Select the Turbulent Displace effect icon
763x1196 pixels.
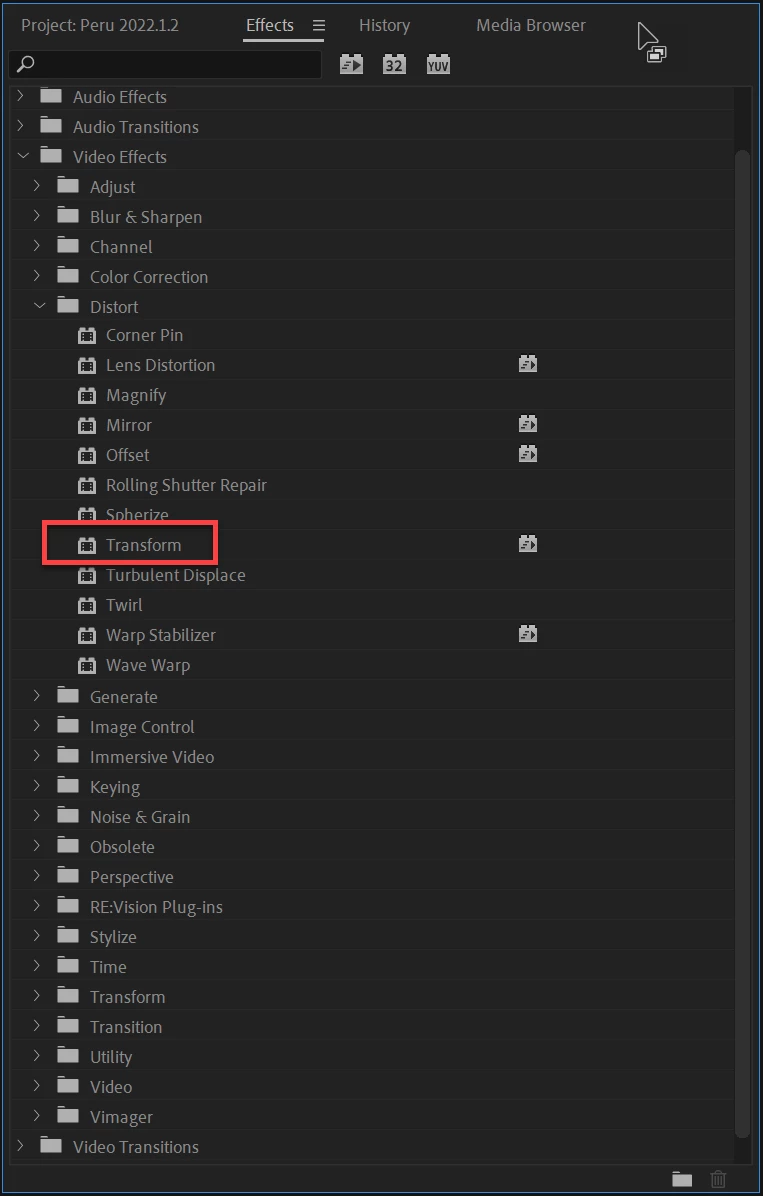coord(87,575)
